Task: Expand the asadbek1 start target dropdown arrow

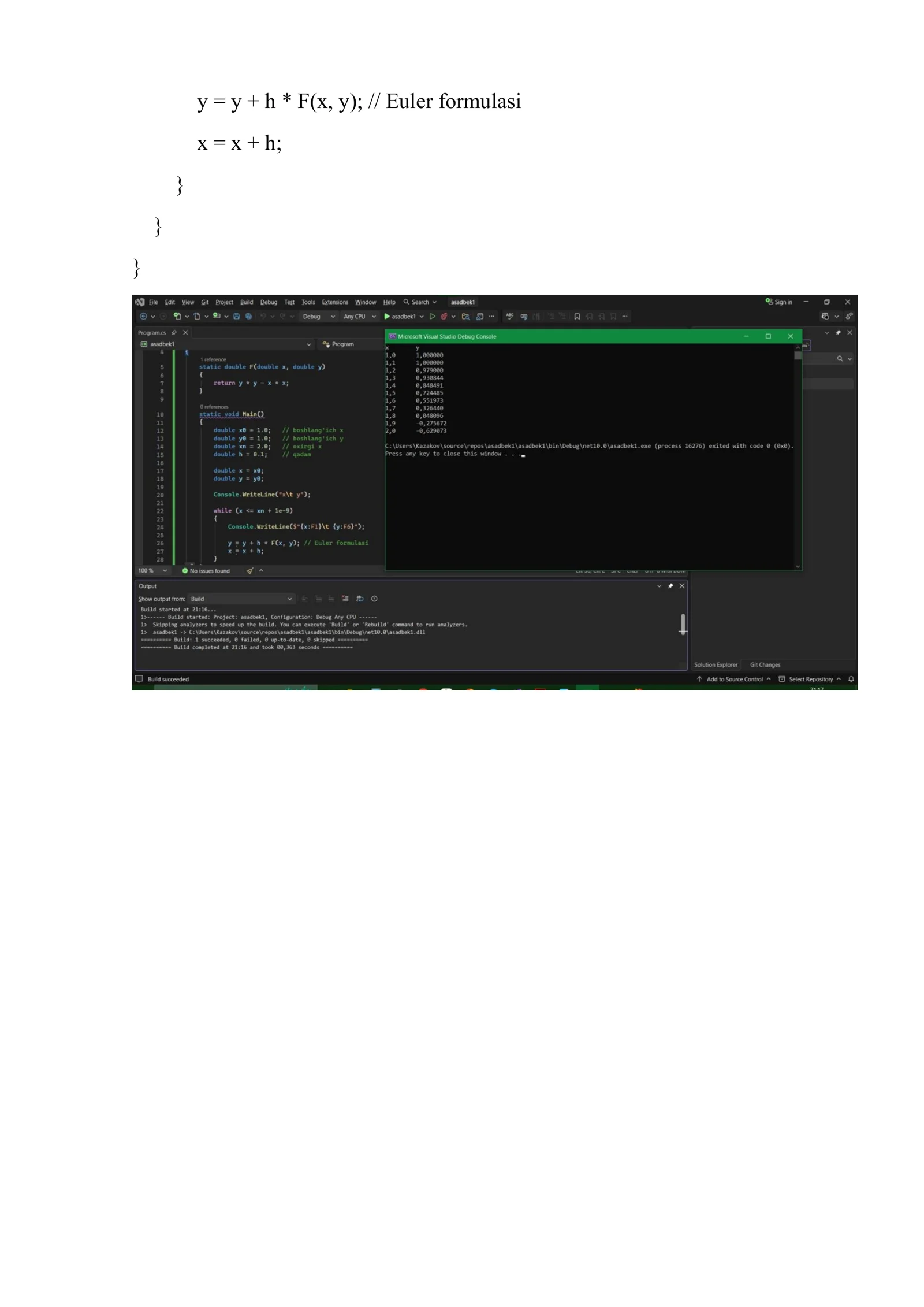Action: tap(422, 317)
